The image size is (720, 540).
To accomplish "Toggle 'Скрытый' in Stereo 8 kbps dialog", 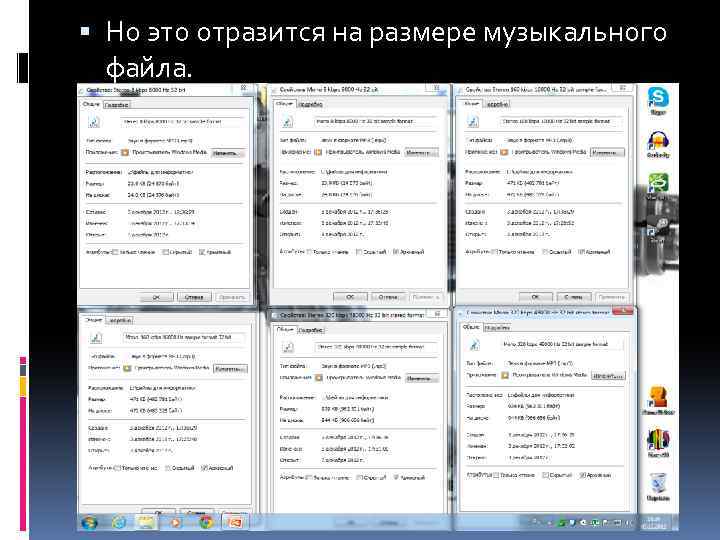I will (x=165, y=252).
